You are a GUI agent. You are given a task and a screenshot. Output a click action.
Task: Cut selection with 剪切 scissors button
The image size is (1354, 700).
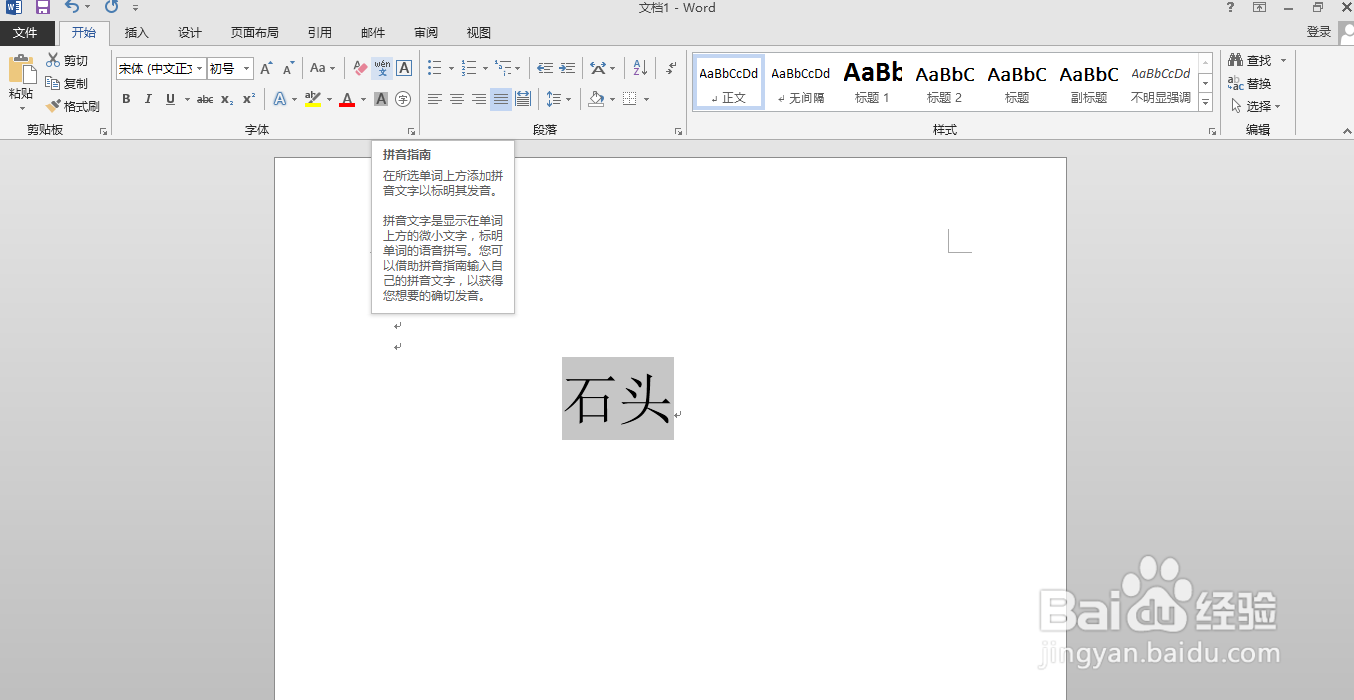[x=67, y=61]
